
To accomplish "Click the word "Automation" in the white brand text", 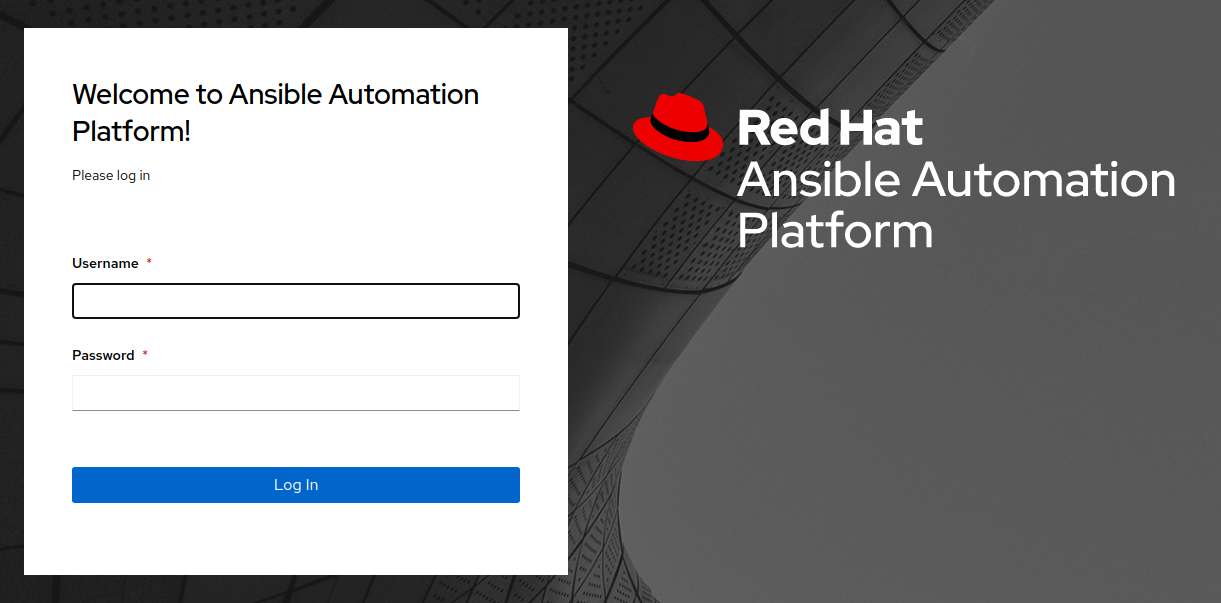I will click(1044, 180).
